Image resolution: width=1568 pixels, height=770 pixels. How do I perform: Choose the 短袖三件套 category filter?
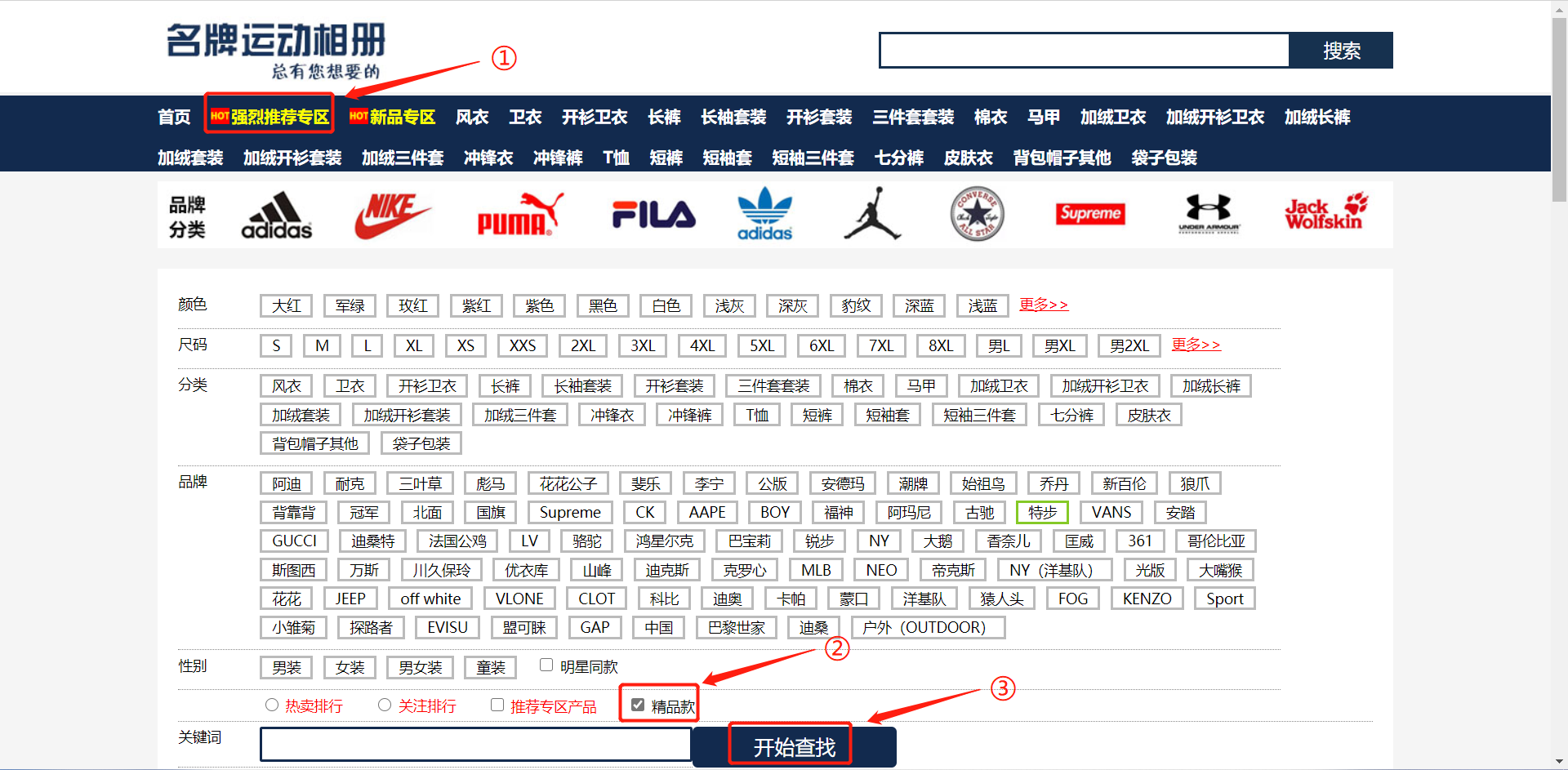[979, 415]
